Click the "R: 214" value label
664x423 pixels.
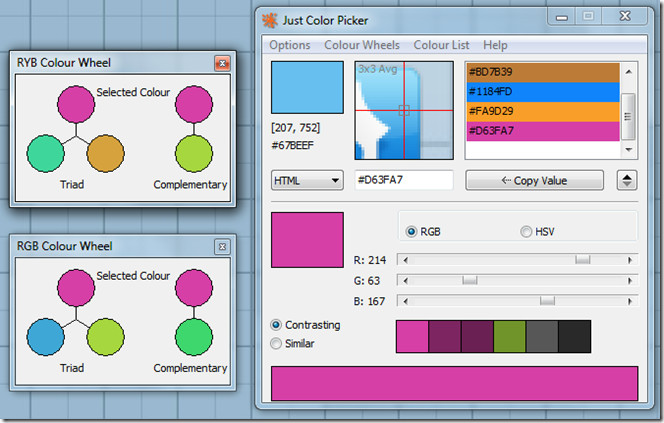tap(370, 260)
